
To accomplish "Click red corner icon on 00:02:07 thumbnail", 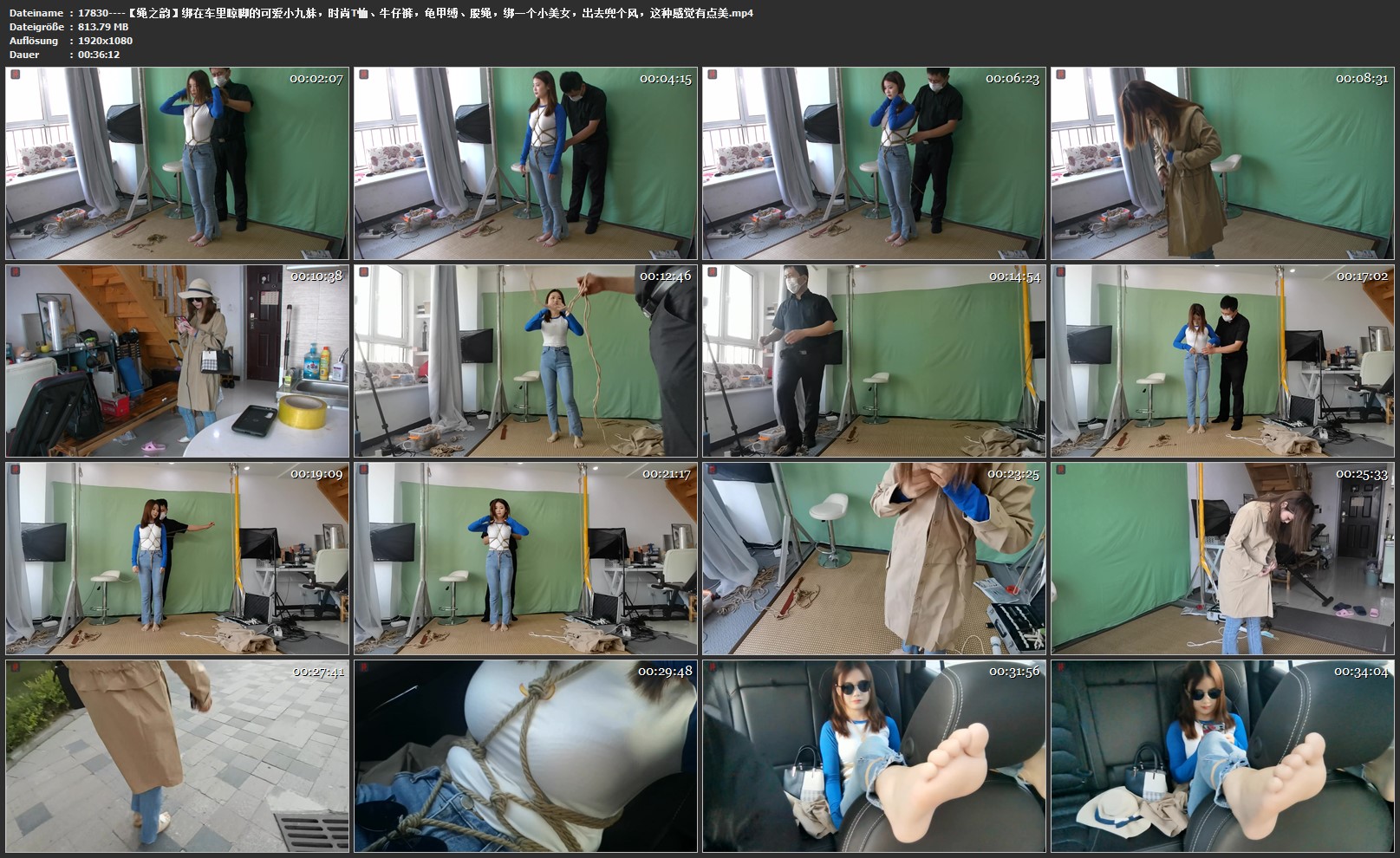I will pos(15,75).
